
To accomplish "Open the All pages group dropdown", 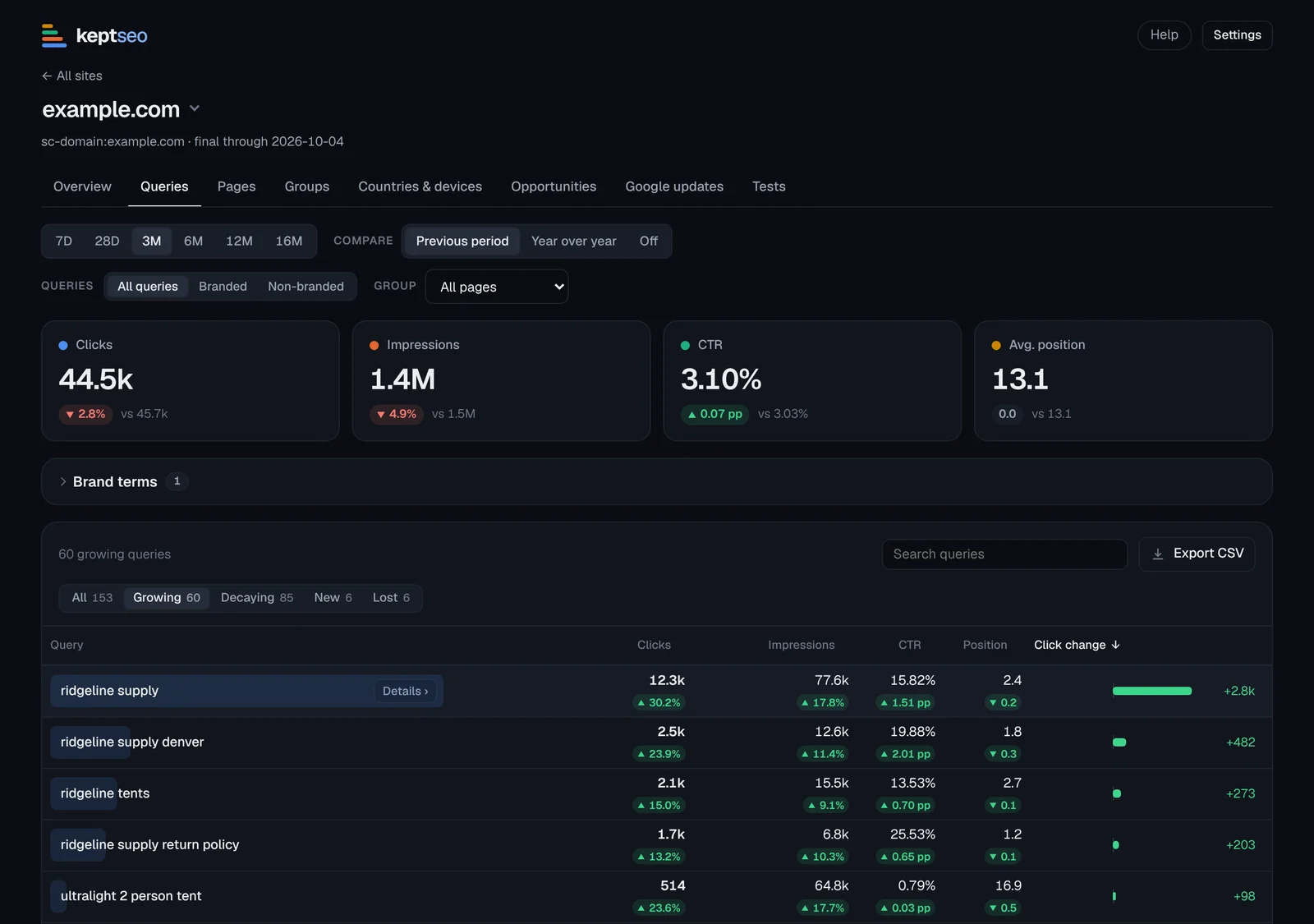I will coord(497,287).
